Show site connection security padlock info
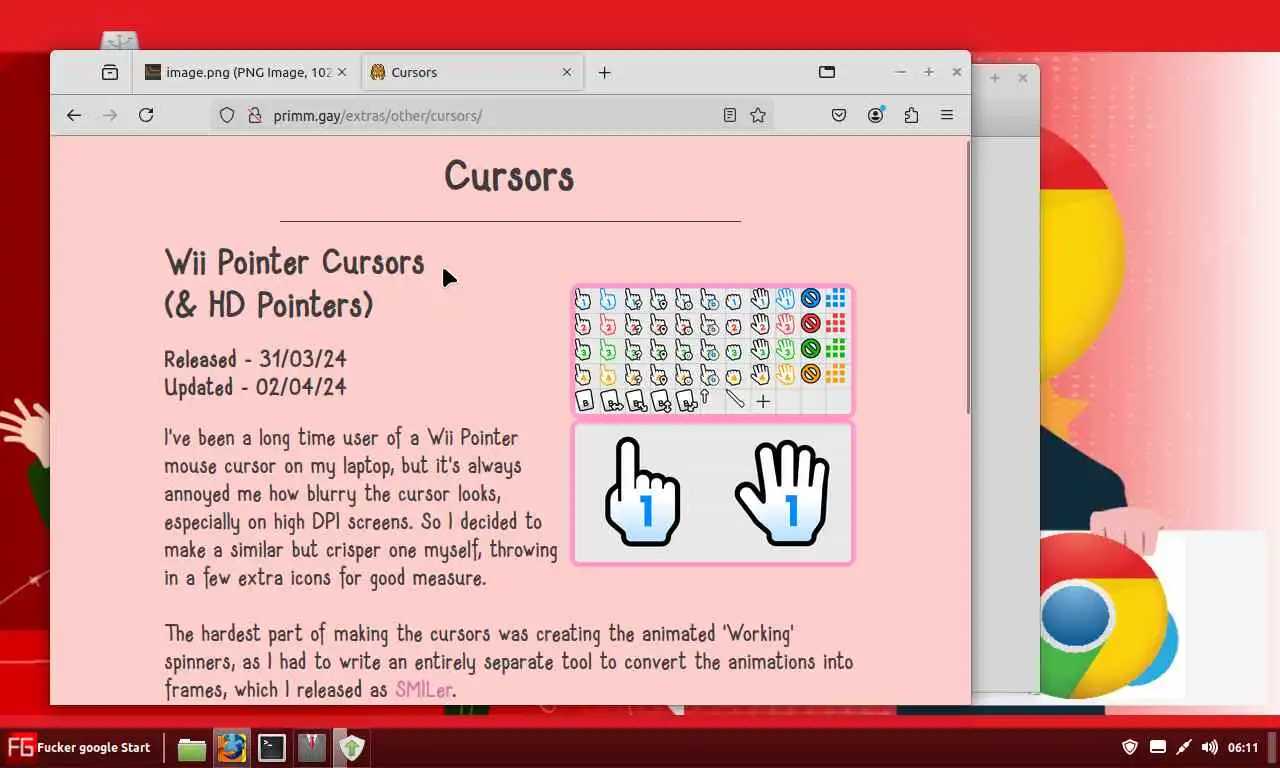This screenshot has height=768, width=1280. pyautogui.click(x=254, y=115)
